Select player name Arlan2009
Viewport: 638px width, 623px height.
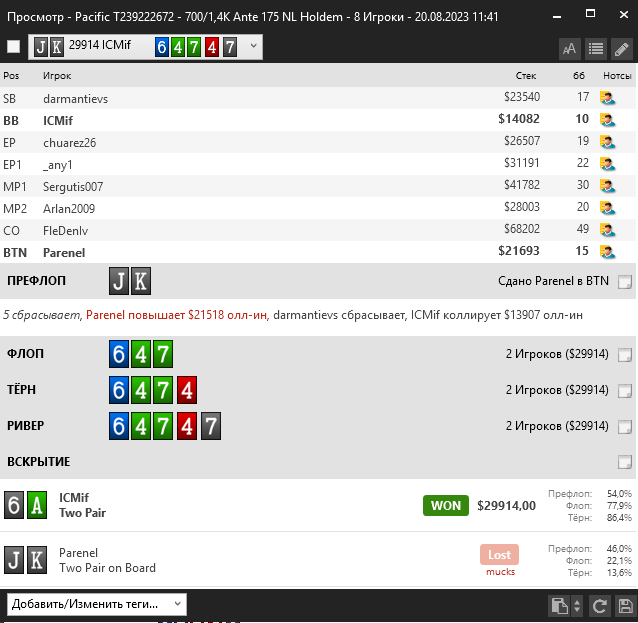(69, 209)
